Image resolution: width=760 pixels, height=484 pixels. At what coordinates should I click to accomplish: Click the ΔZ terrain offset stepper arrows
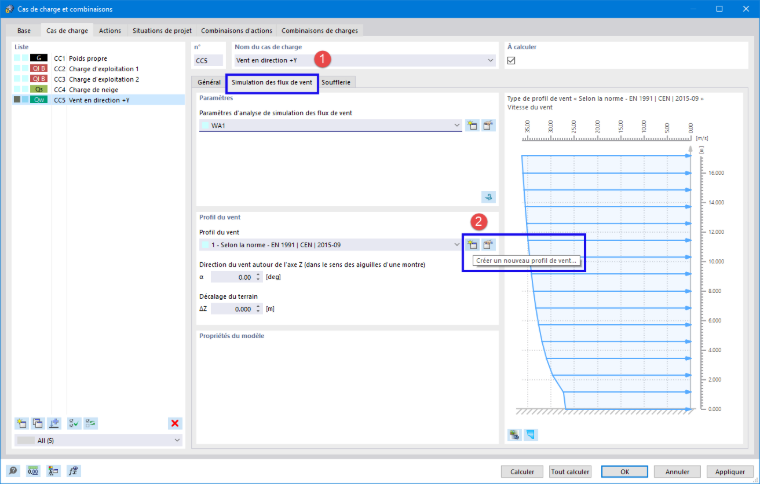pos(258,309)
